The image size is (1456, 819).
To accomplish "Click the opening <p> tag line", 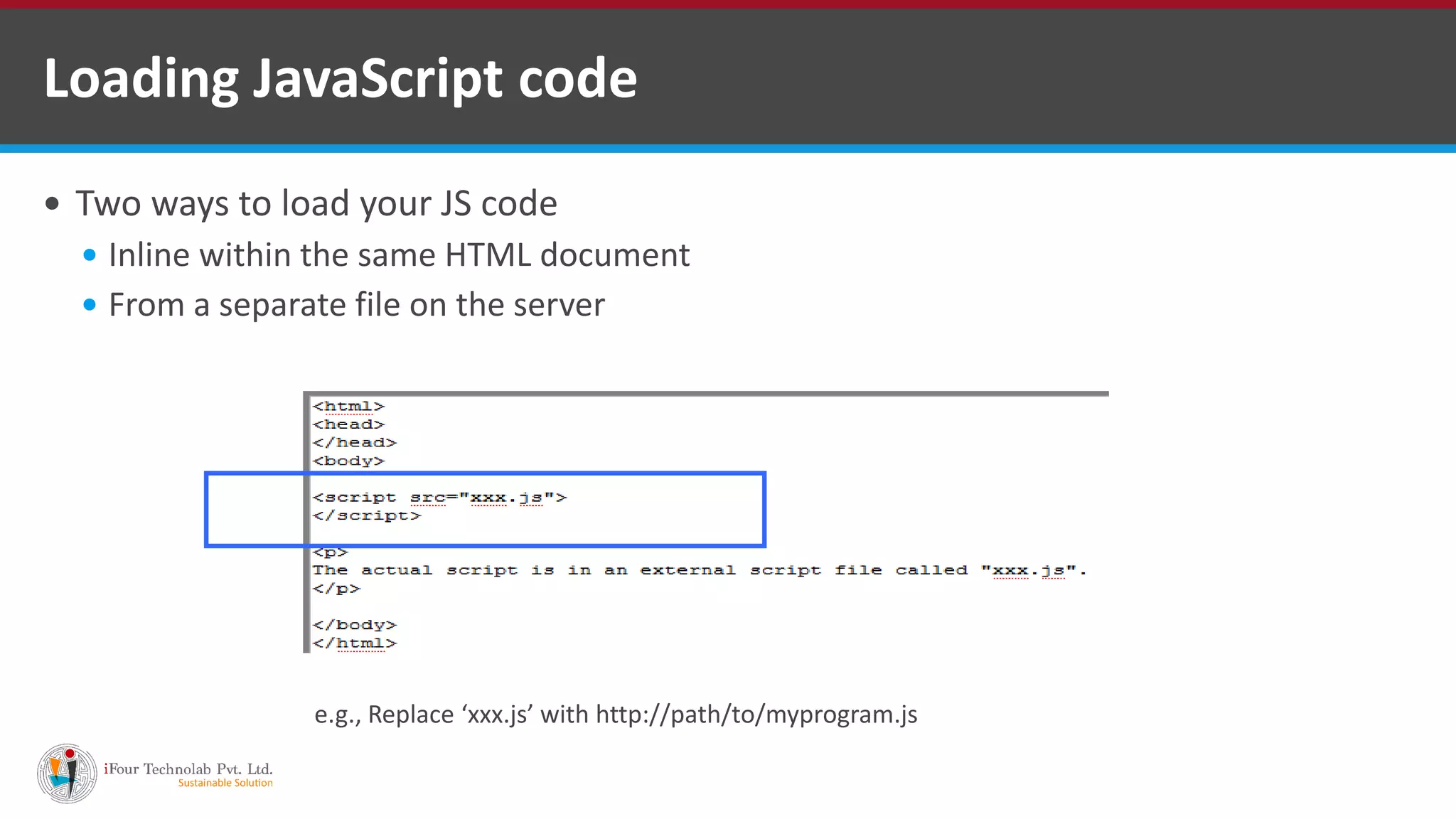I will 330,552.
